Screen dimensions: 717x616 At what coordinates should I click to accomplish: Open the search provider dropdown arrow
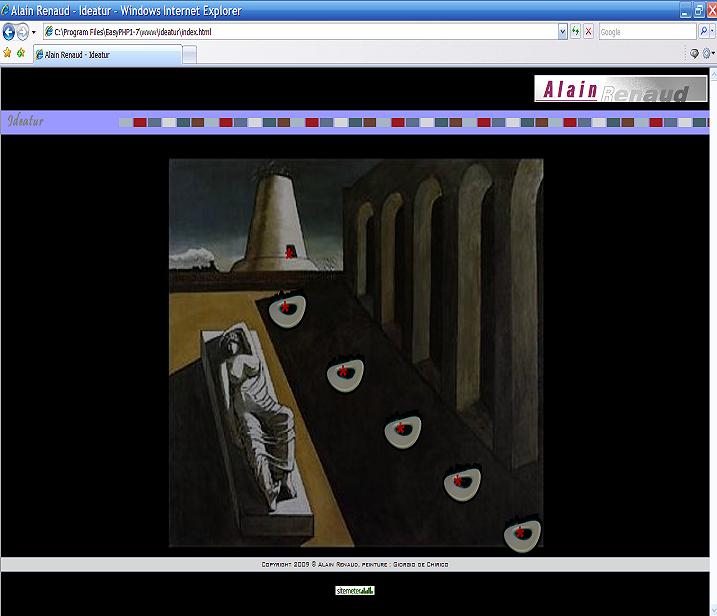click(x=712, y=32)
